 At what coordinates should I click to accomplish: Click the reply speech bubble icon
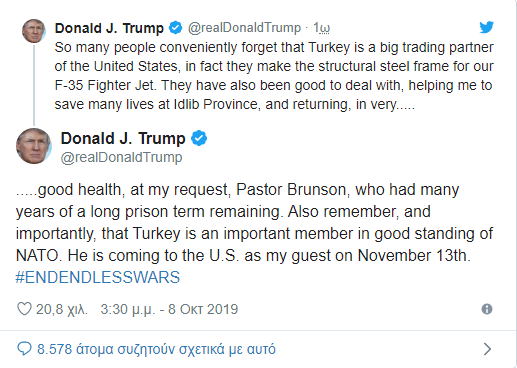tap(24, 349)
